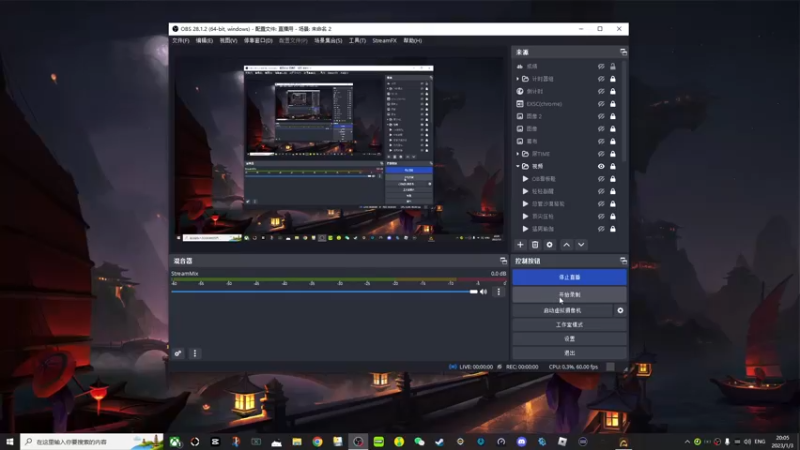
Task: Unlock the 图像 2 source
Action: pyautogui.click(x=613, y=116)
